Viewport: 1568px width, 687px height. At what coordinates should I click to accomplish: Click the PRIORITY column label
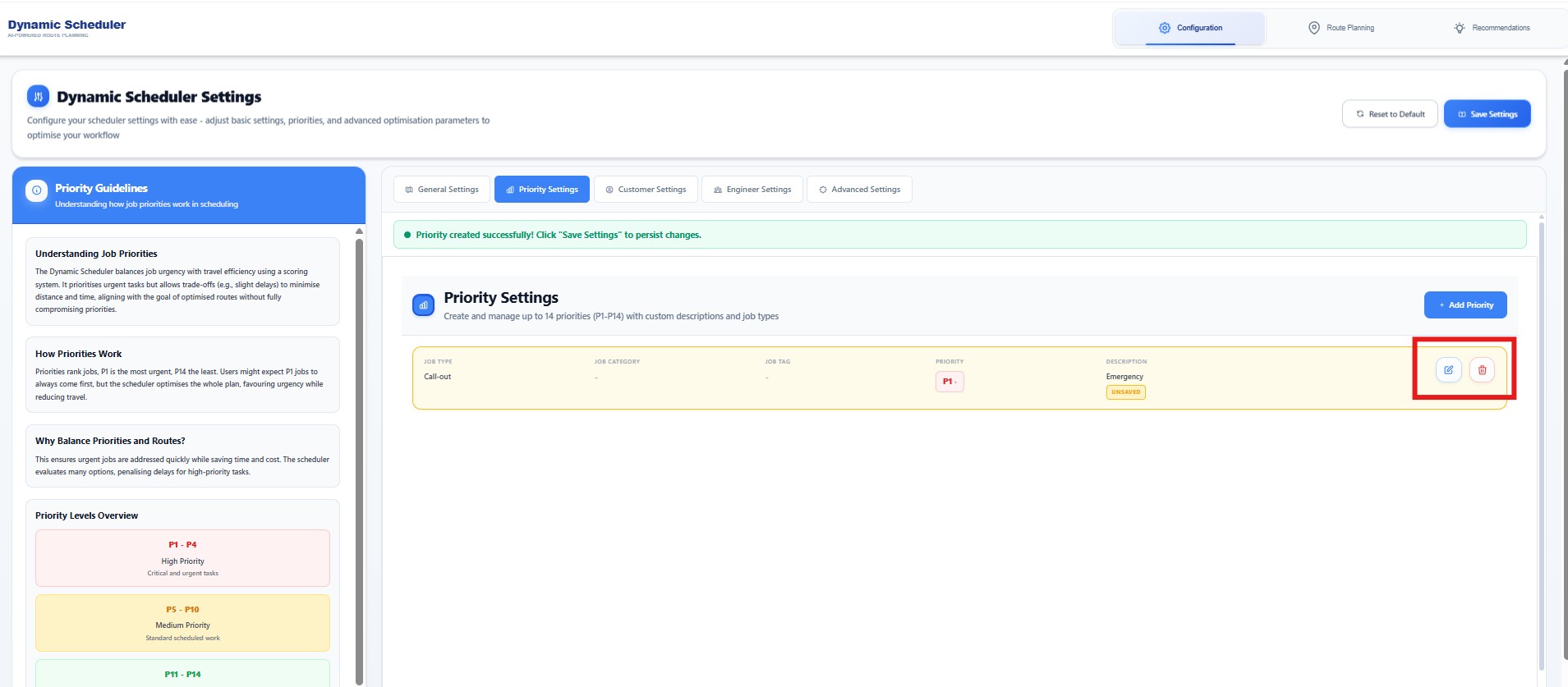[950, 361]
